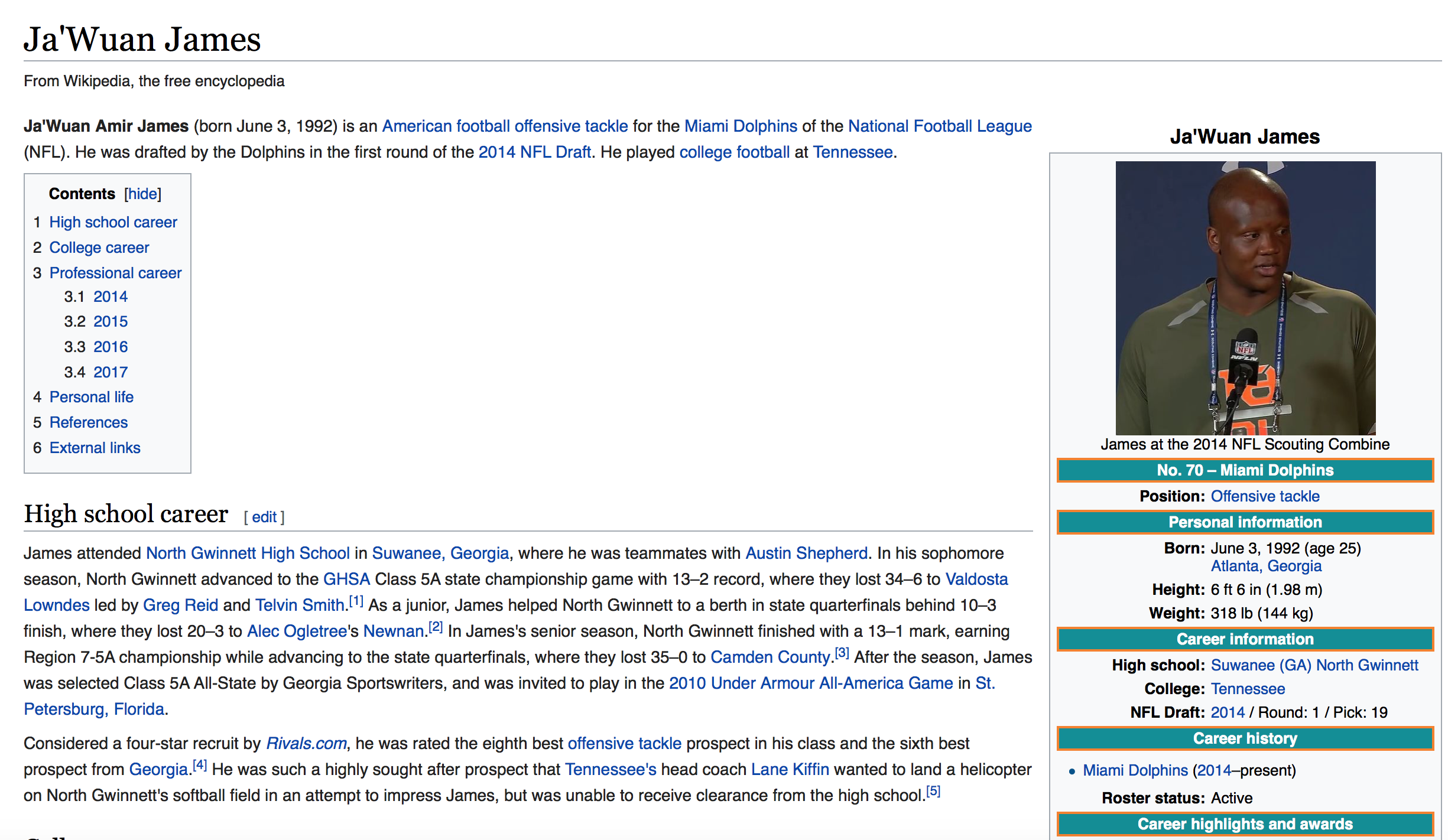Follow the Rivals.com link
1448x840 pixels.
pyautogui.click(x=306, y=743)
